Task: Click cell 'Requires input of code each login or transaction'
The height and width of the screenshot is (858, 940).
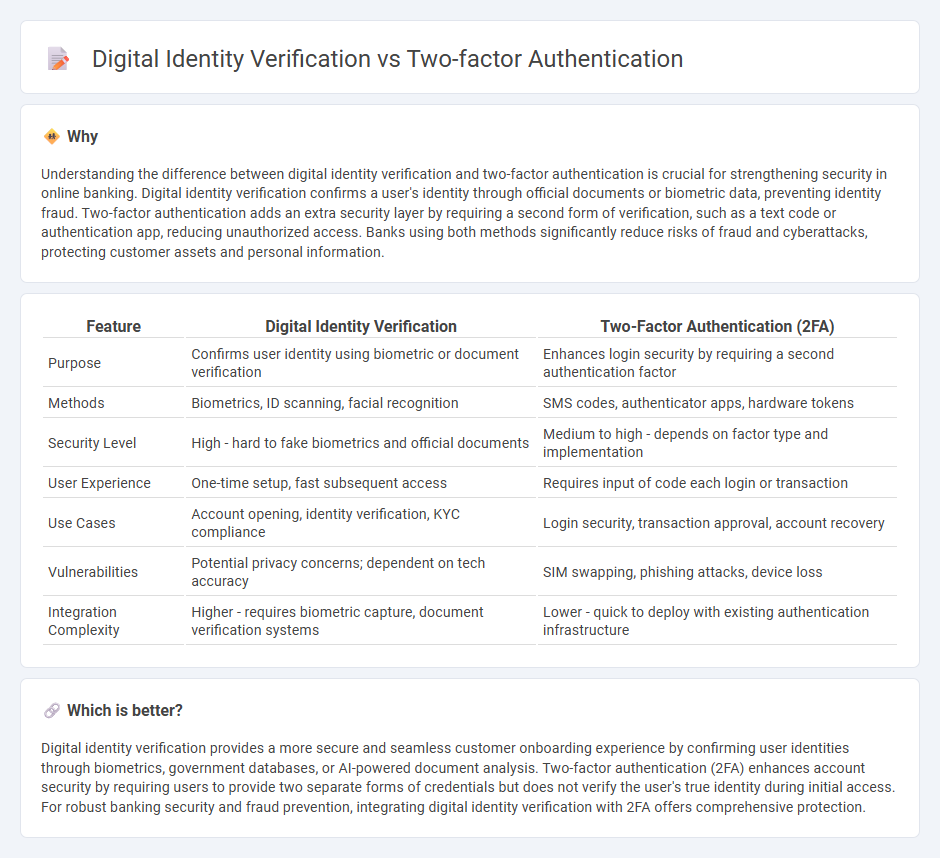Action: click(717, 483)
